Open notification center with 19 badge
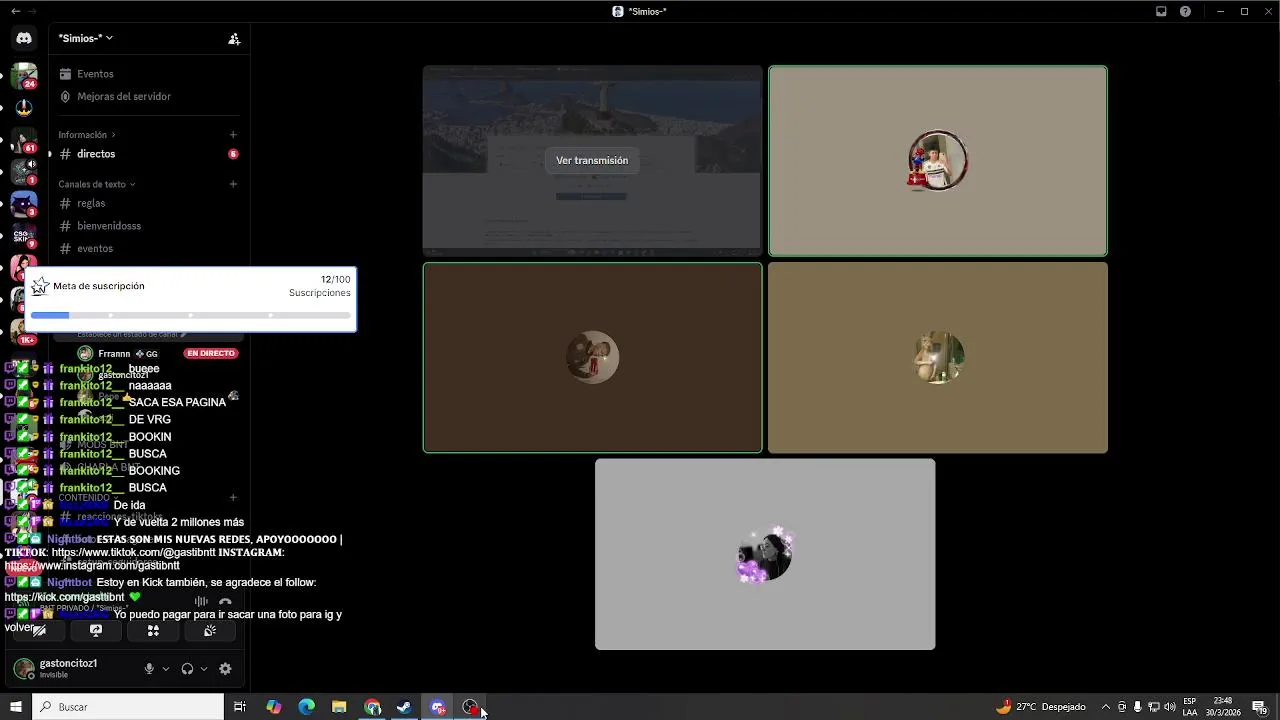1280x720 pixels. (x=1260, y=707)
